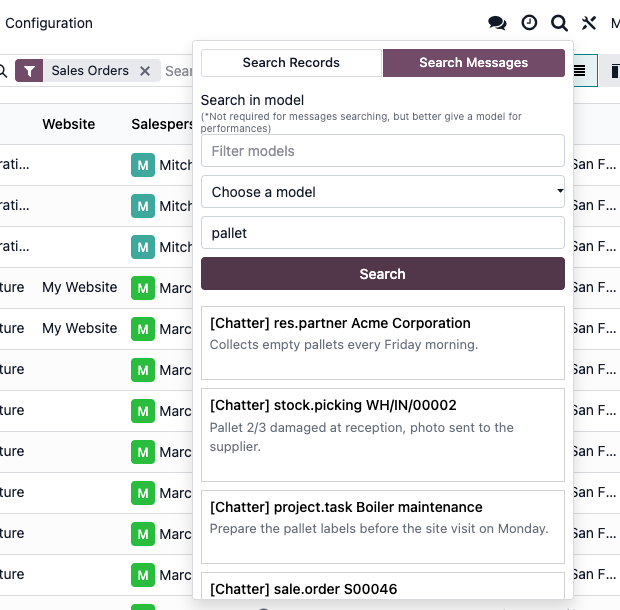This screenshot has height=610, width=620.
Task: Click the input containing pallet
Action: click(383, 233)
